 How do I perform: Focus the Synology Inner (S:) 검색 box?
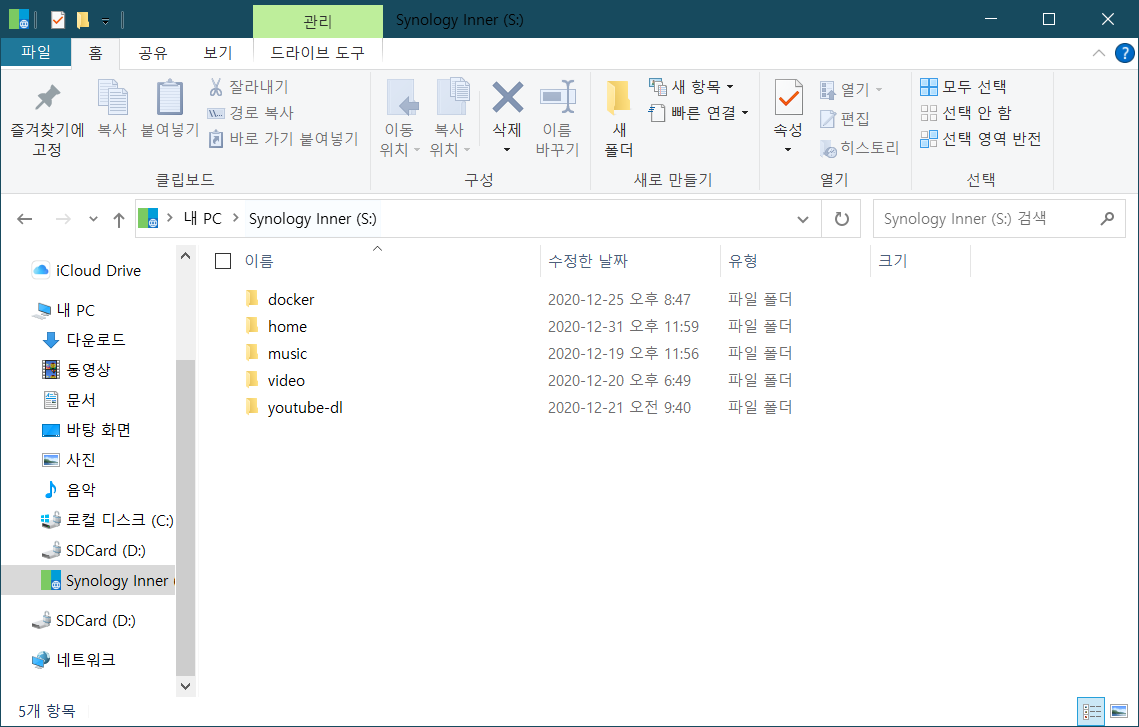click(999, 219)
